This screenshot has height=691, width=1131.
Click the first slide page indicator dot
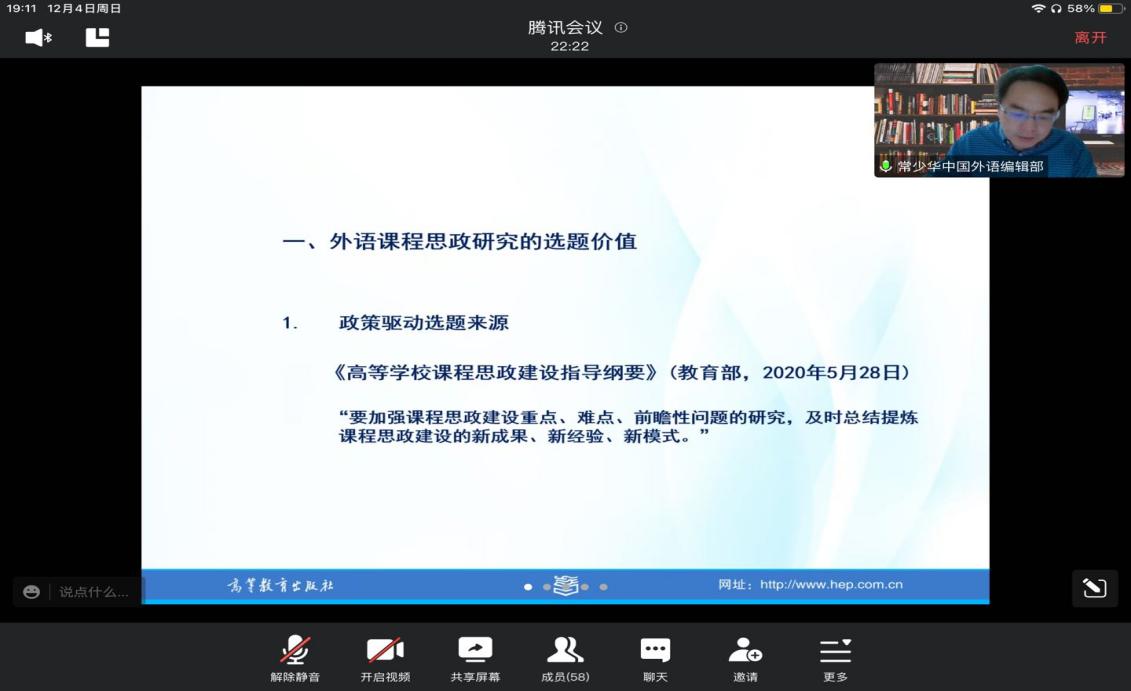[x=528, y=587]
